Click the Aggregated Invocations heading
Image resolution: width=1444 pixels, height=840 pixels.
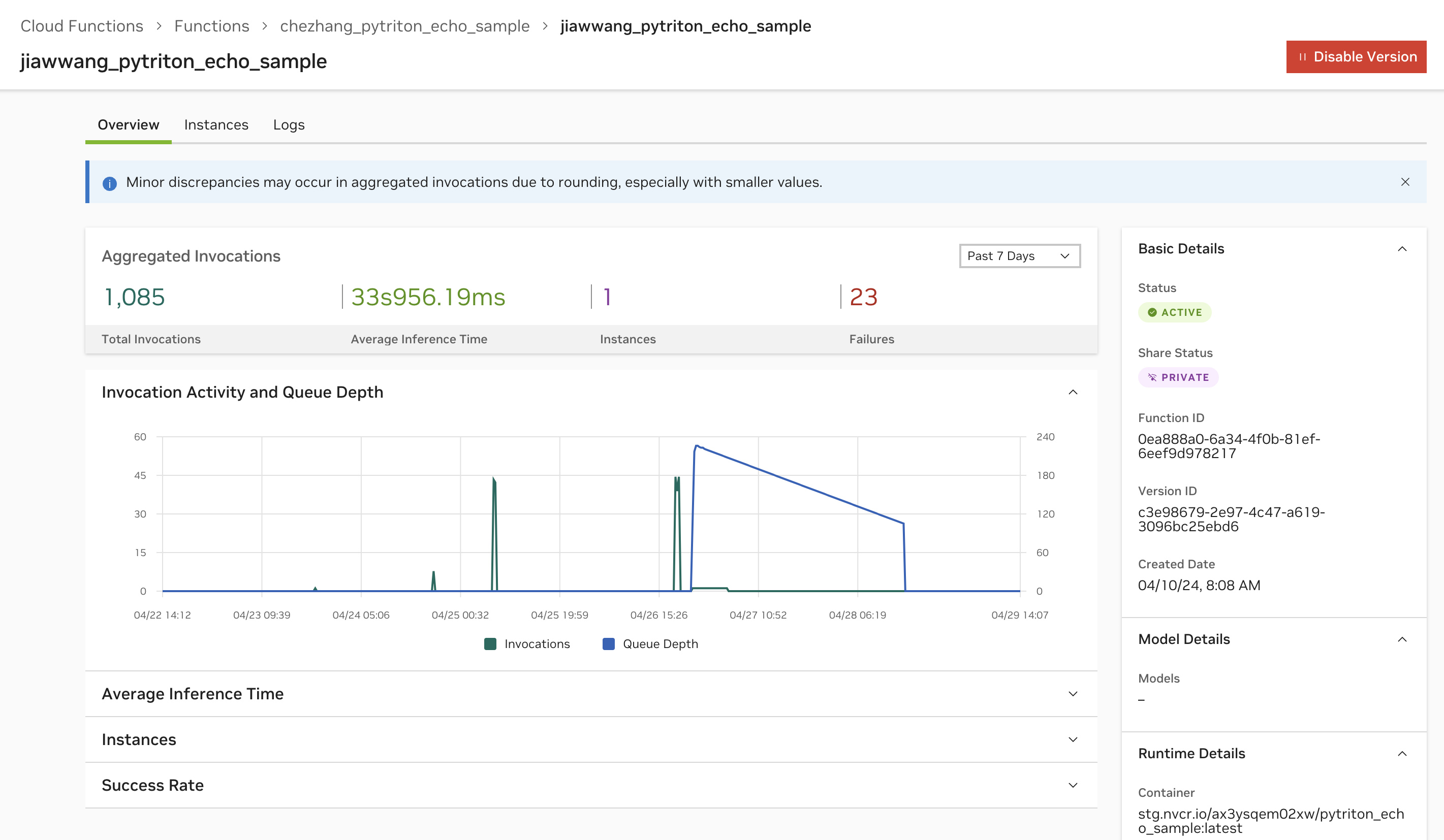click(191, 256)
